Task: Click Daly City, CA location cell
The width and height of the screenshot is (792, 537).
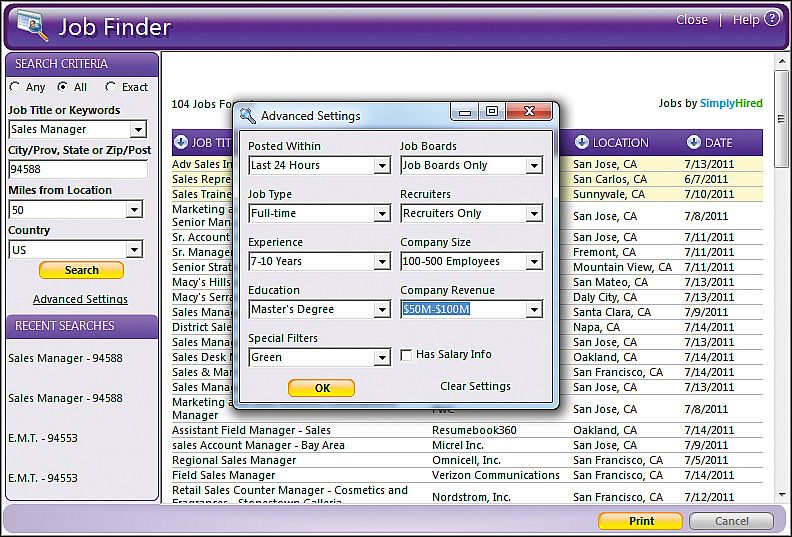Action: point(605,298)
